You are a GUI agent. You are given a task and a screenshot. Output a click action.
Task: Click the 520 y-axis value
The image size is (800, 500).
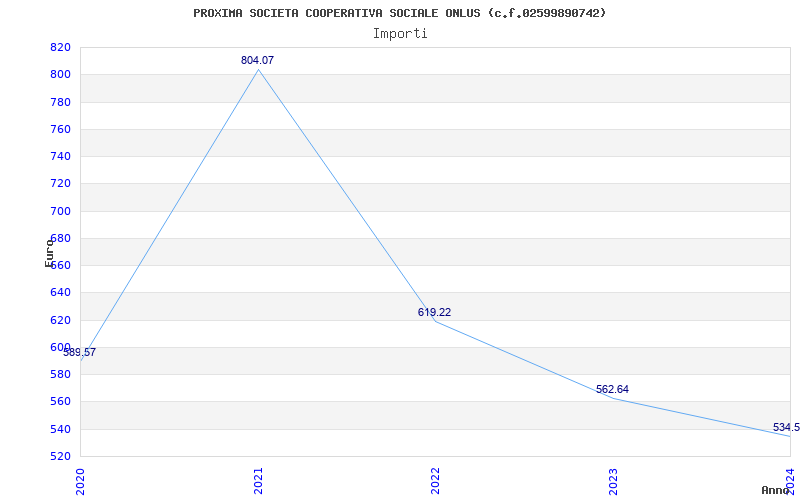pos(60,457)
